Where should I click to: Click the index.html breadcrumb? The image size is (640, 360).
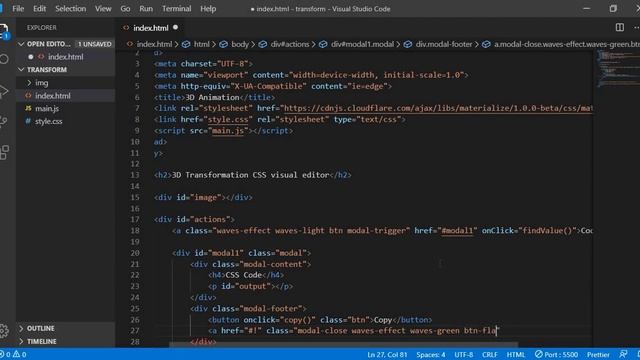153,44
